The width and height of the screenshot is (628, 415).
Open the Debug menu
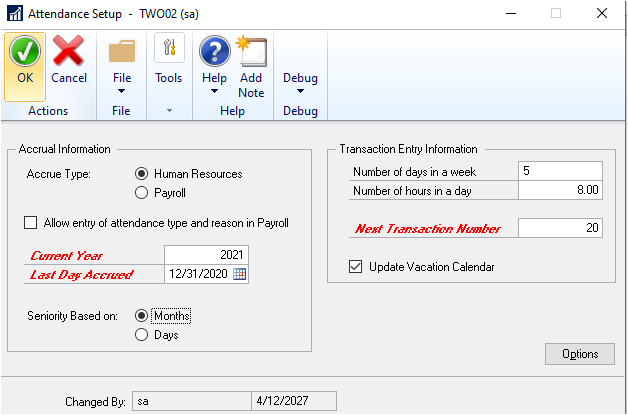click(300, 78)
